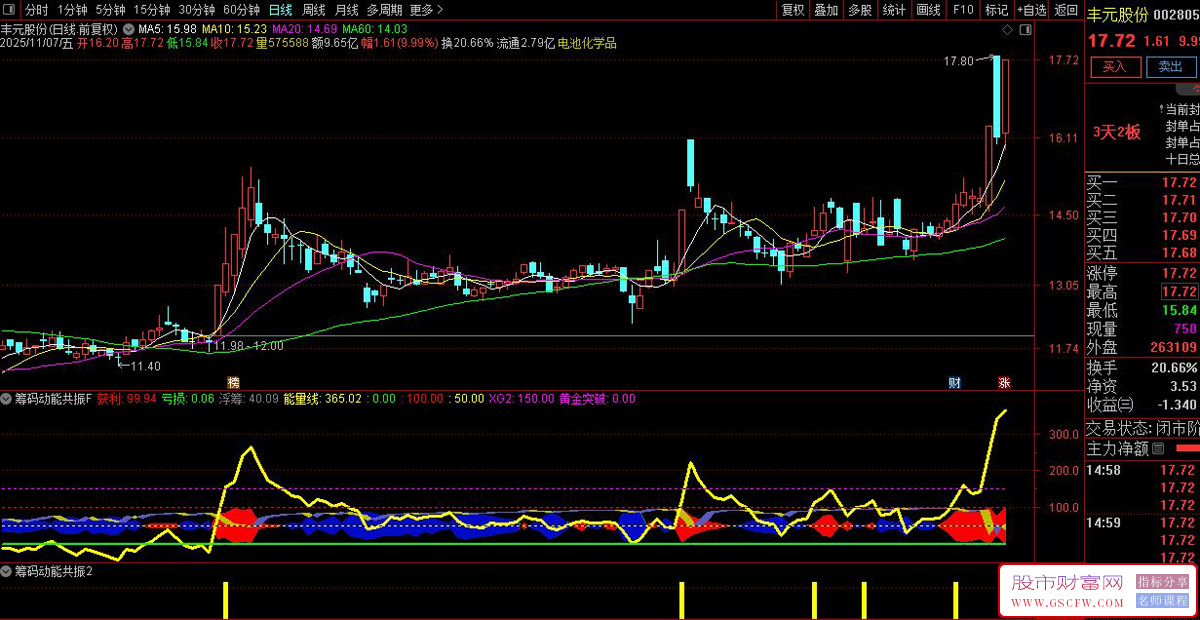This screenshot has height=620, width=1200.
Task: Switch to the 分时 intraday chart
Action: click(x=36, y=9)
